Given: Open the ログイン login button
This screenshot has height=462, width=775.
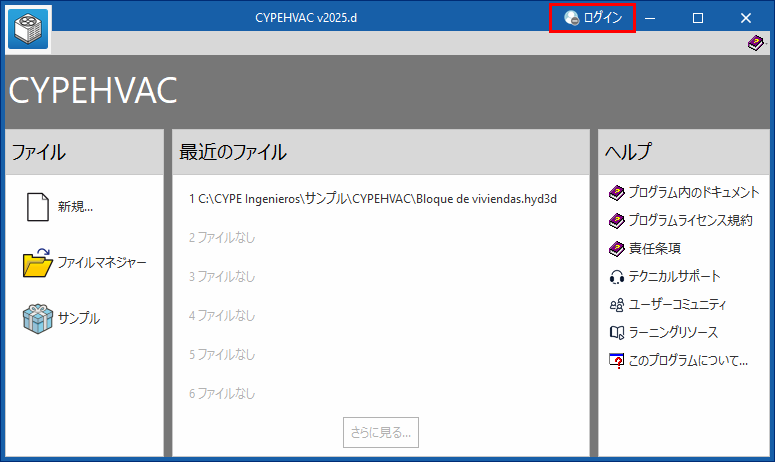Looking at the screenshot, I should [592, 18].
